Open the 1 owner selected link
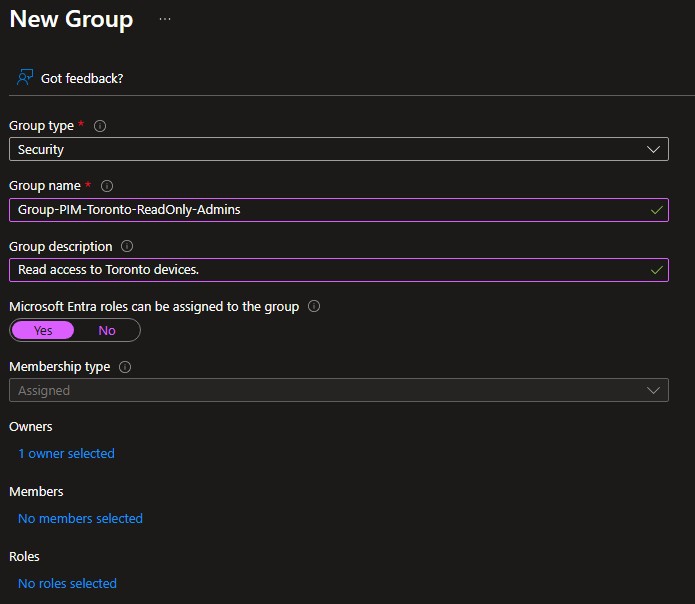 tap(66, 453)
